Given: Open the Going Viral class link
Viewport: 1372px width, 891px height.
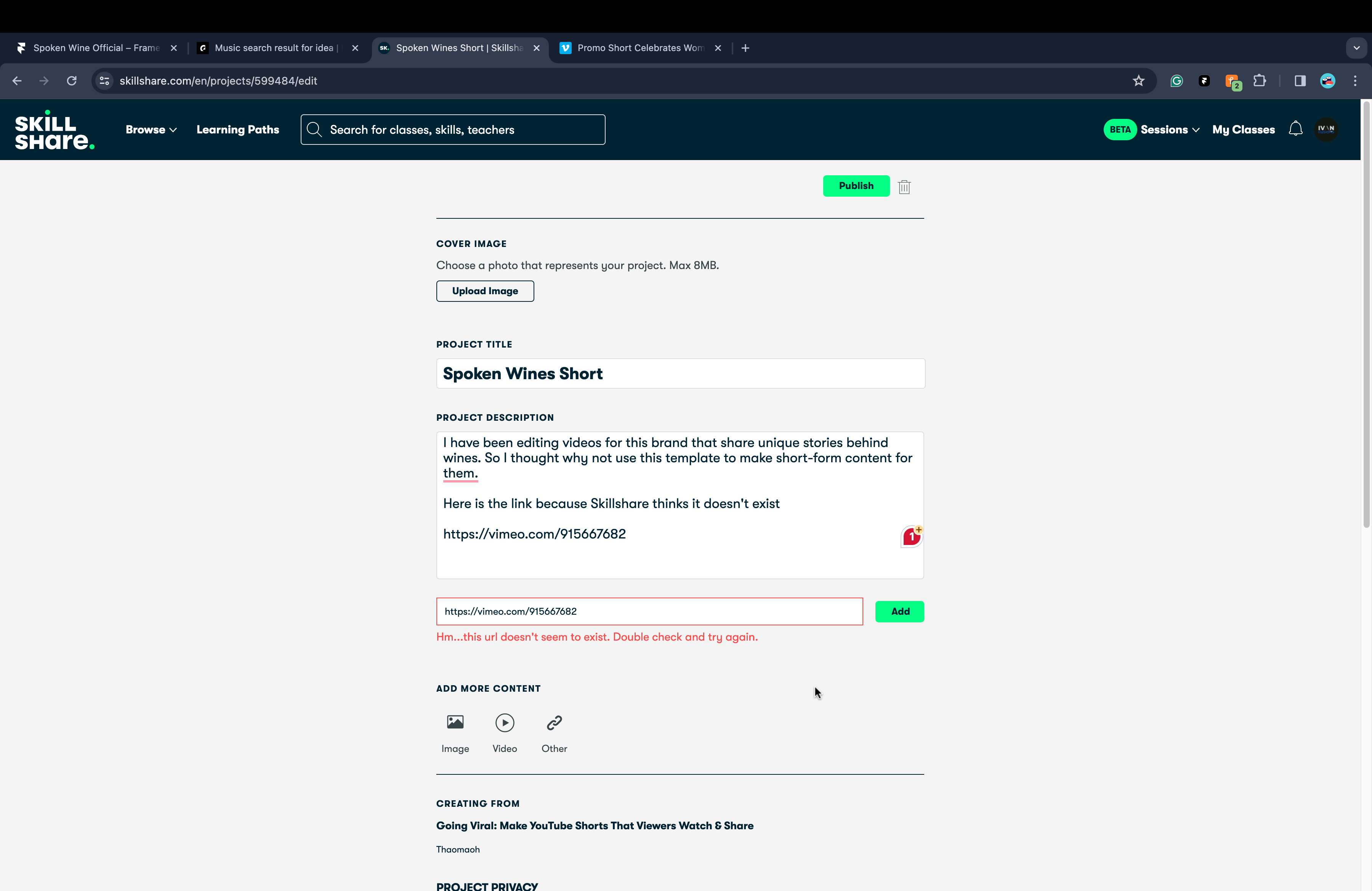Looking at the screenshot, I should (x=595, y=825).
